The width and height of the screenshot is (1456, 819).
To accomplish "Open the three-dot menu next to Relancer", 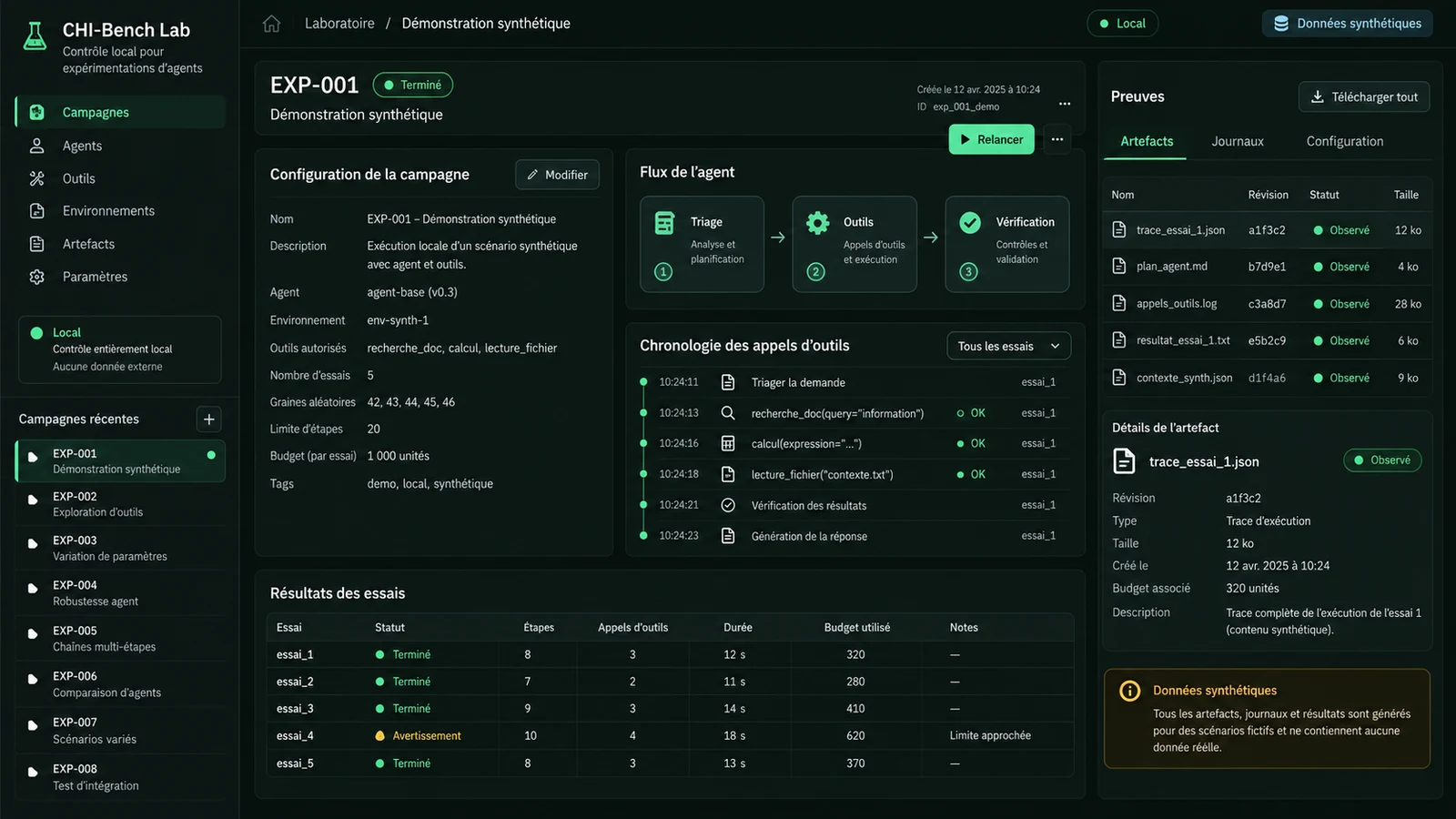I will (1057, 139).
